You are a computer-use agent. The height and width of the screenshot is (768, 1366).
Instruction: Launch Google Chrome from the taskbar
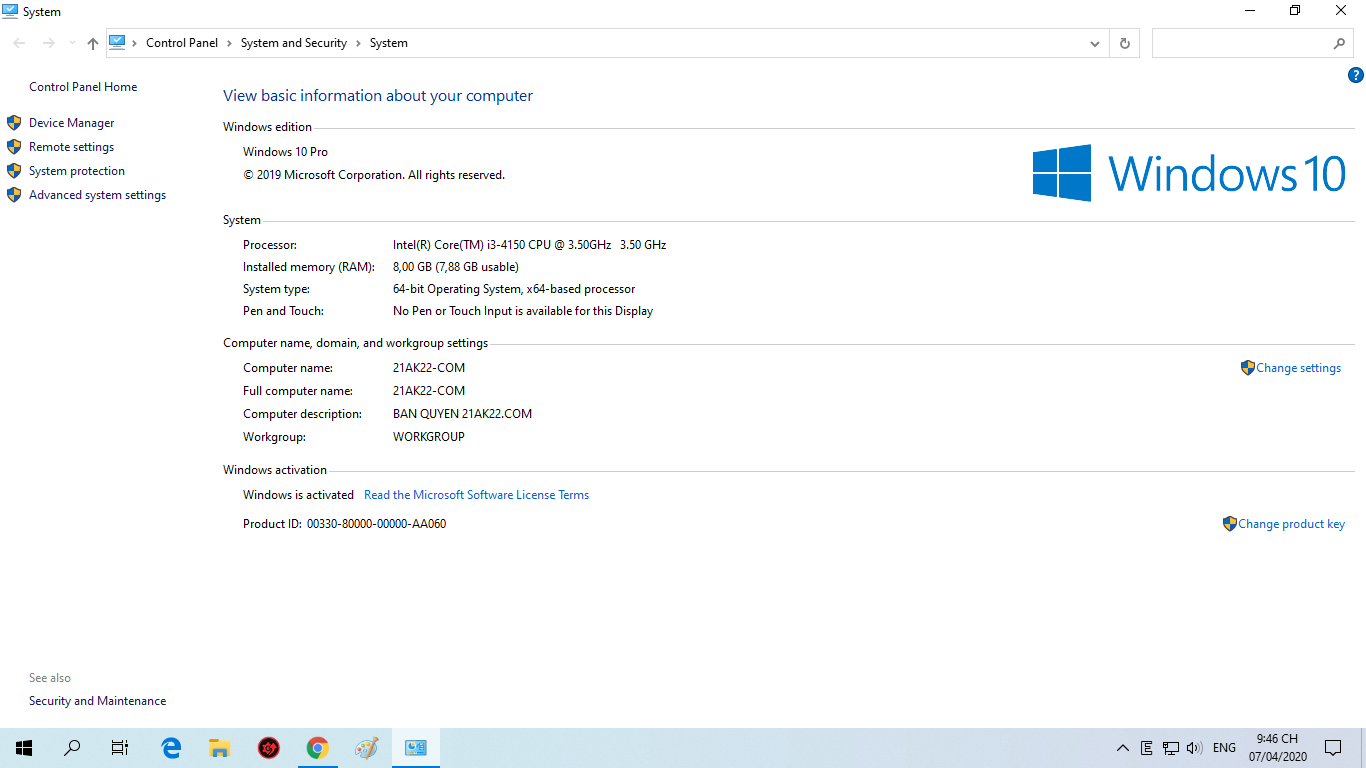click(x=317, y=748)
